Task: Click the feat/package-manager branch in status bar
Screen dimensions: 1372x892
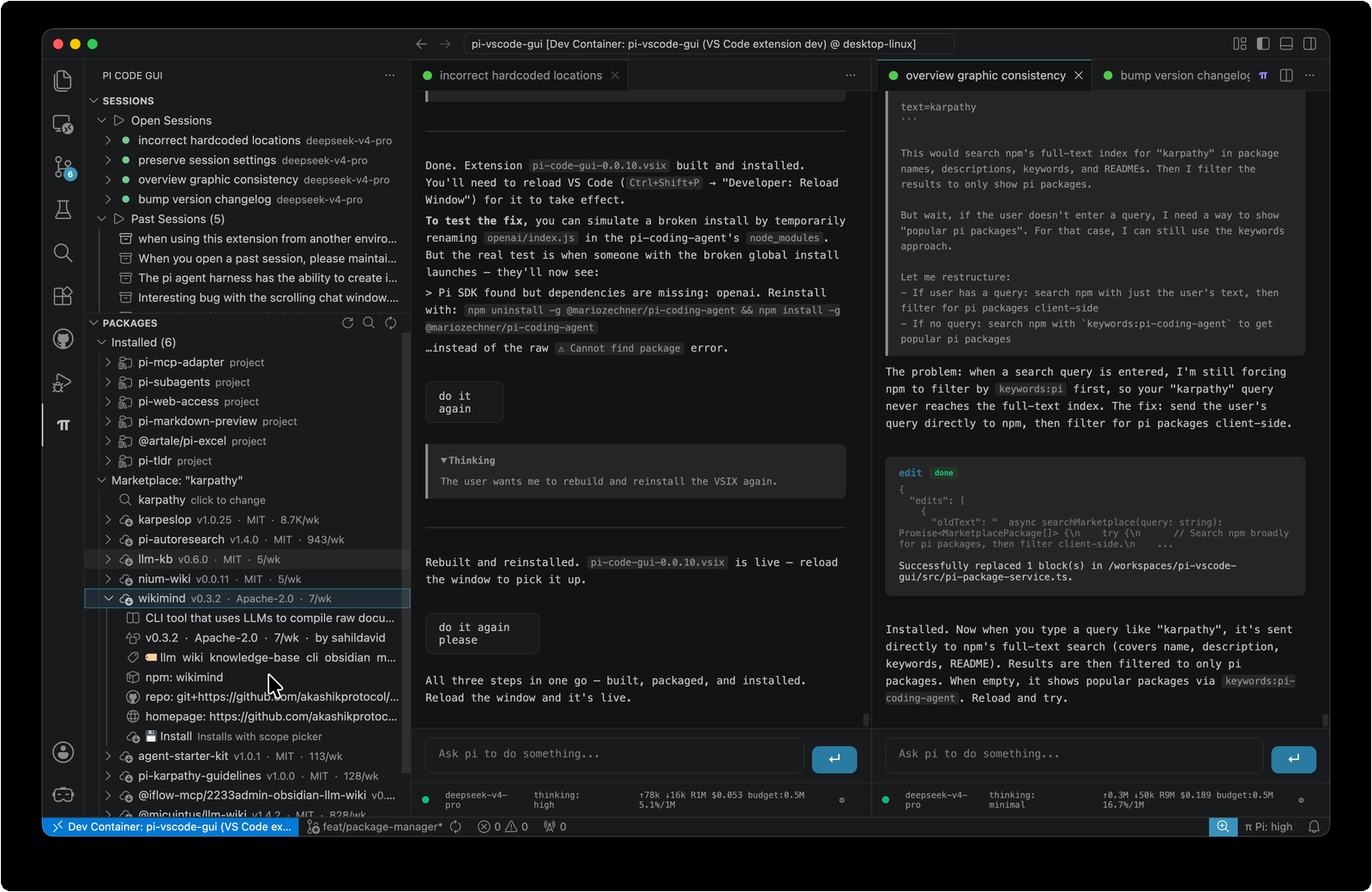Action: coord(375,827)
